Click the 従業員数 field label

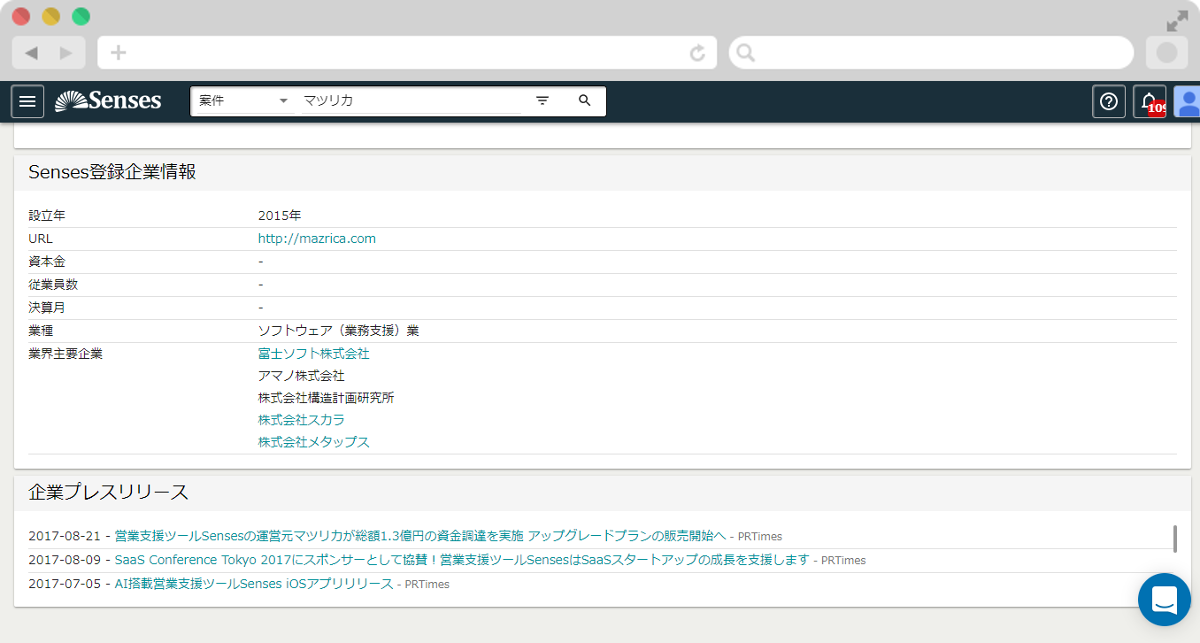(x=53, y=284)
